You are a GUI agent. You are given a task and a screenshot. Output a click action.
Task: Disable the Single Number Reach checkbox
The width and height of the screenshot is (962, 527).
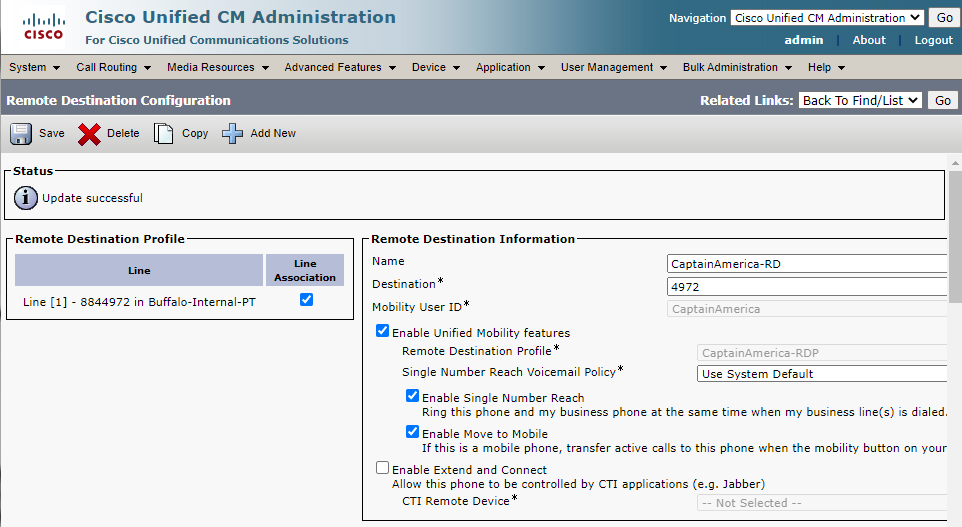coord(412,397)
